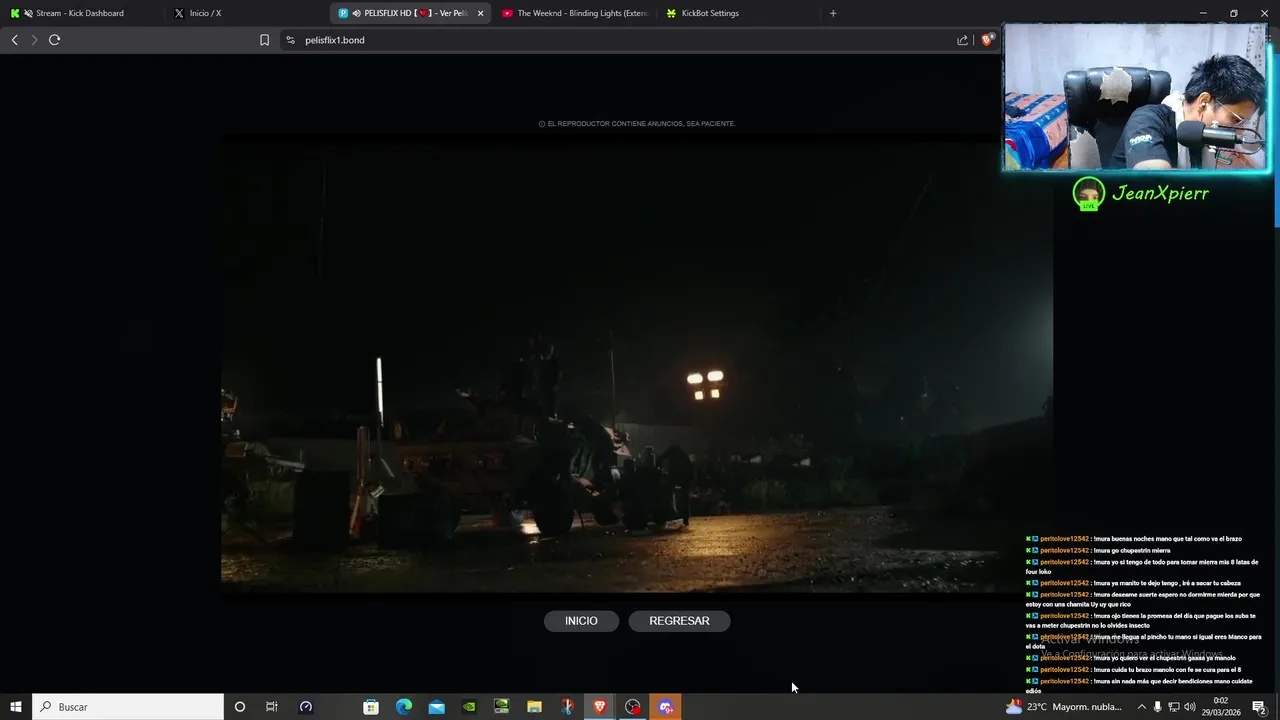The height and width of the screenshot is (720, 1280).
Task: Click chat message 'deseame suerte espero no dormirme'
Action: [1143, 599]
